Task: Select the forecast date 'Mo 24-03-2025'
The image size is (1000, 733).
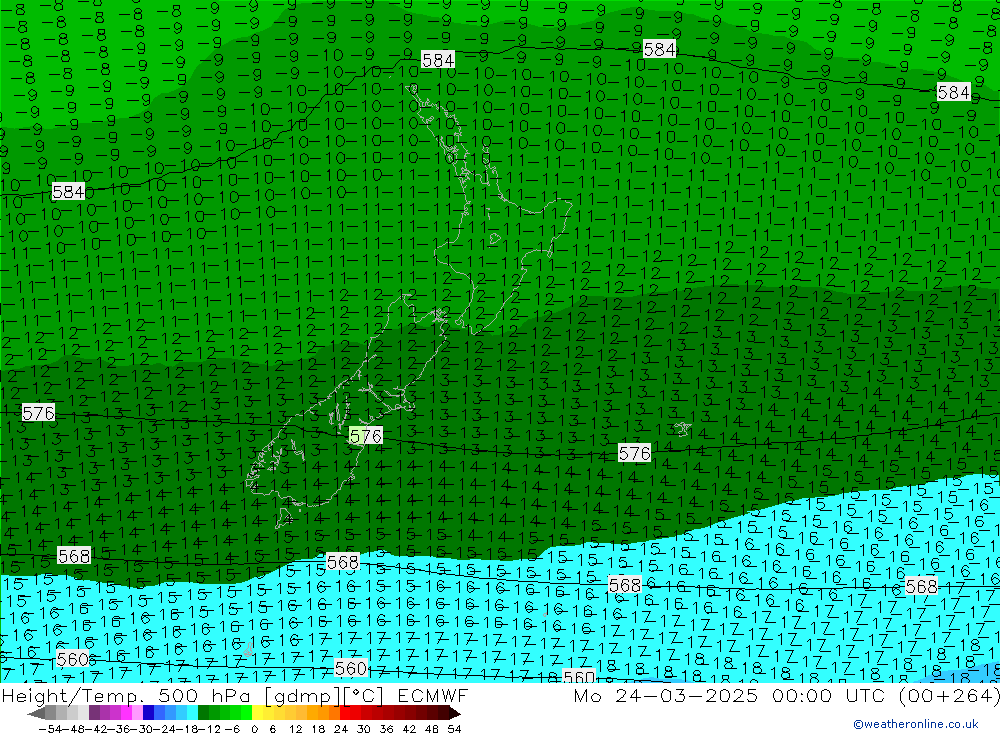Action: pyautogui.click(x=666, y=695)
